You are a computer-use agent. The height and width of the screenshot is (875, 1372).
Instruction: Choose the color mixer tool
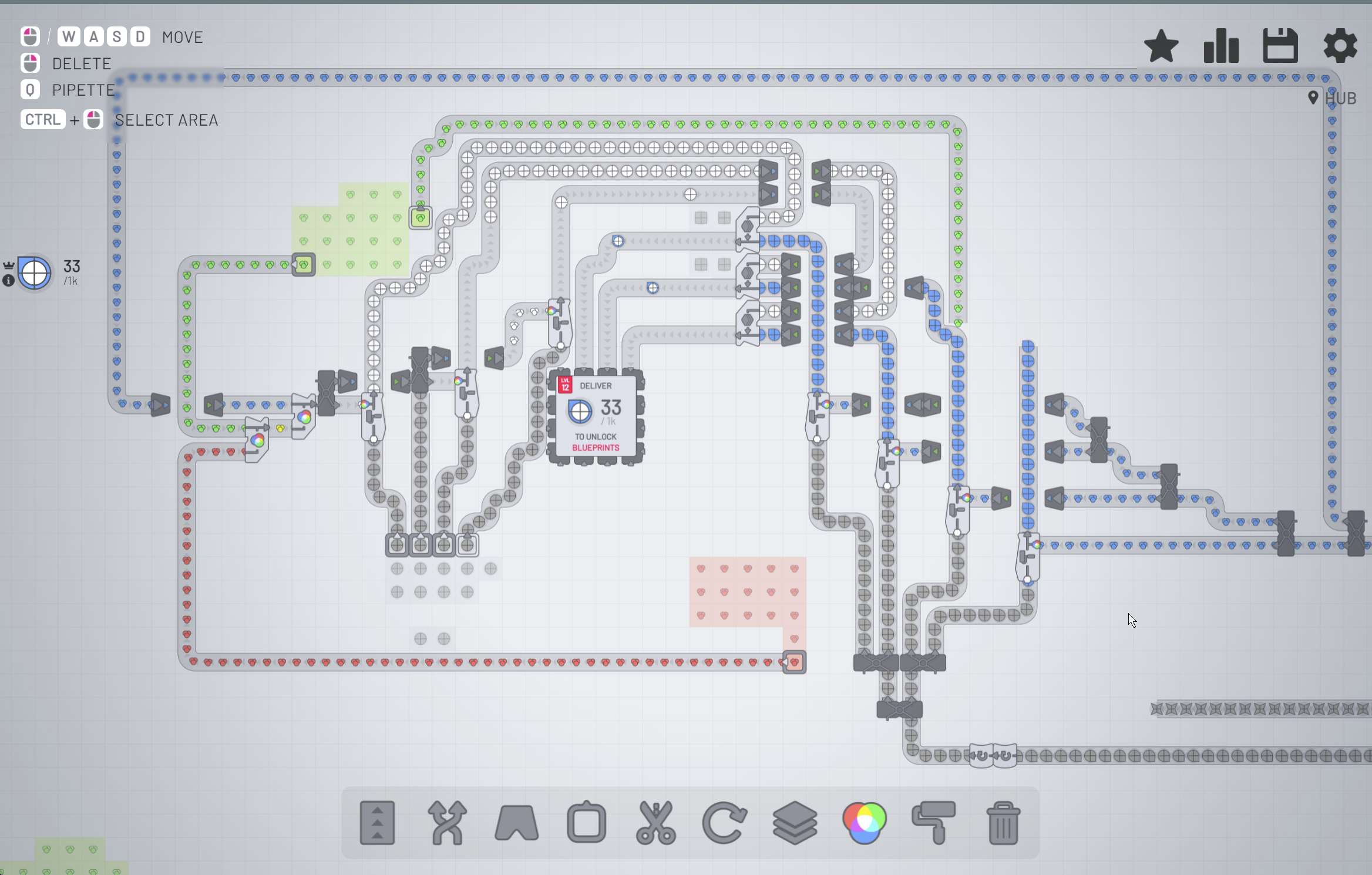864,822
